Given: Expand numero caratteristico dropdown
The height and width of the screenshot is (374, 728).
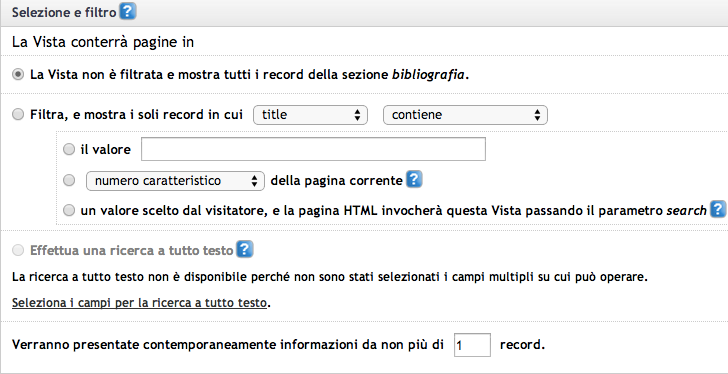Looking at the screenshot, I should [176, 181].
